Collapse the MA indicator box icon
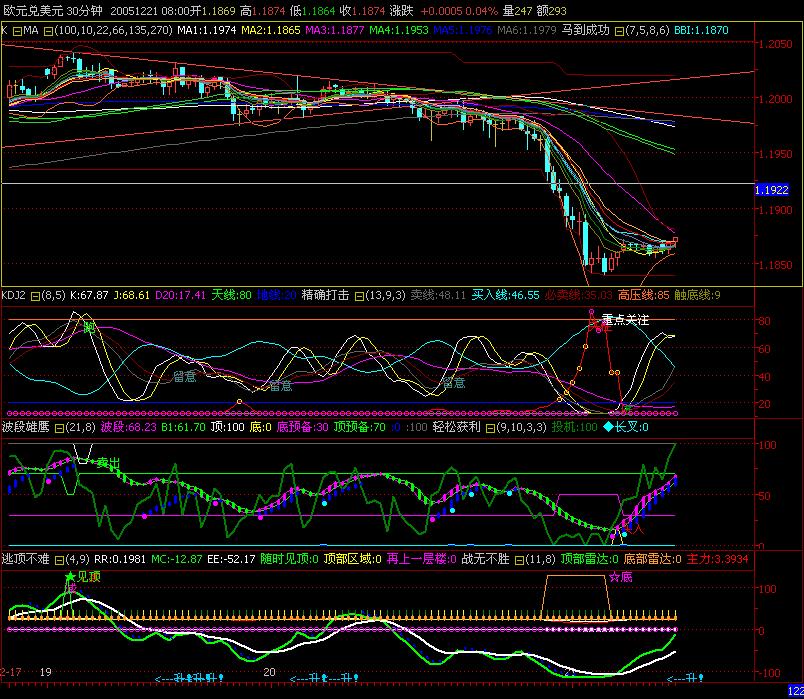804x699 pixels. (x=17, y=31)
